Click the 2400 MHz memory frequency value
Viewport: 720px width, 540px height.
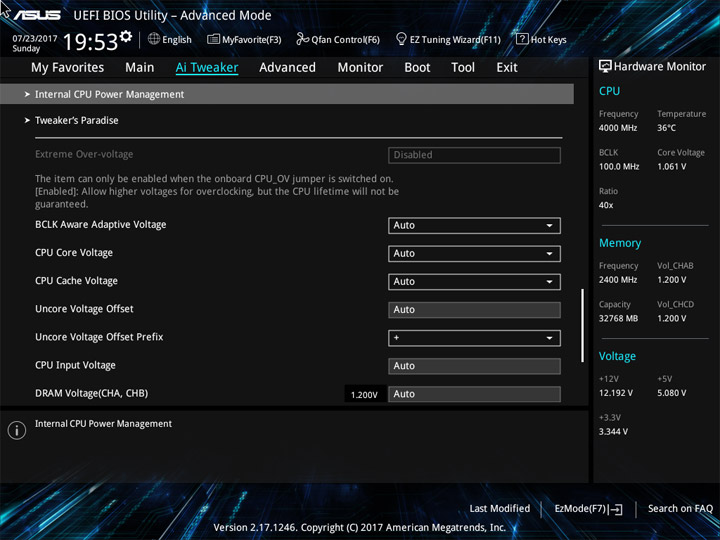618,279
